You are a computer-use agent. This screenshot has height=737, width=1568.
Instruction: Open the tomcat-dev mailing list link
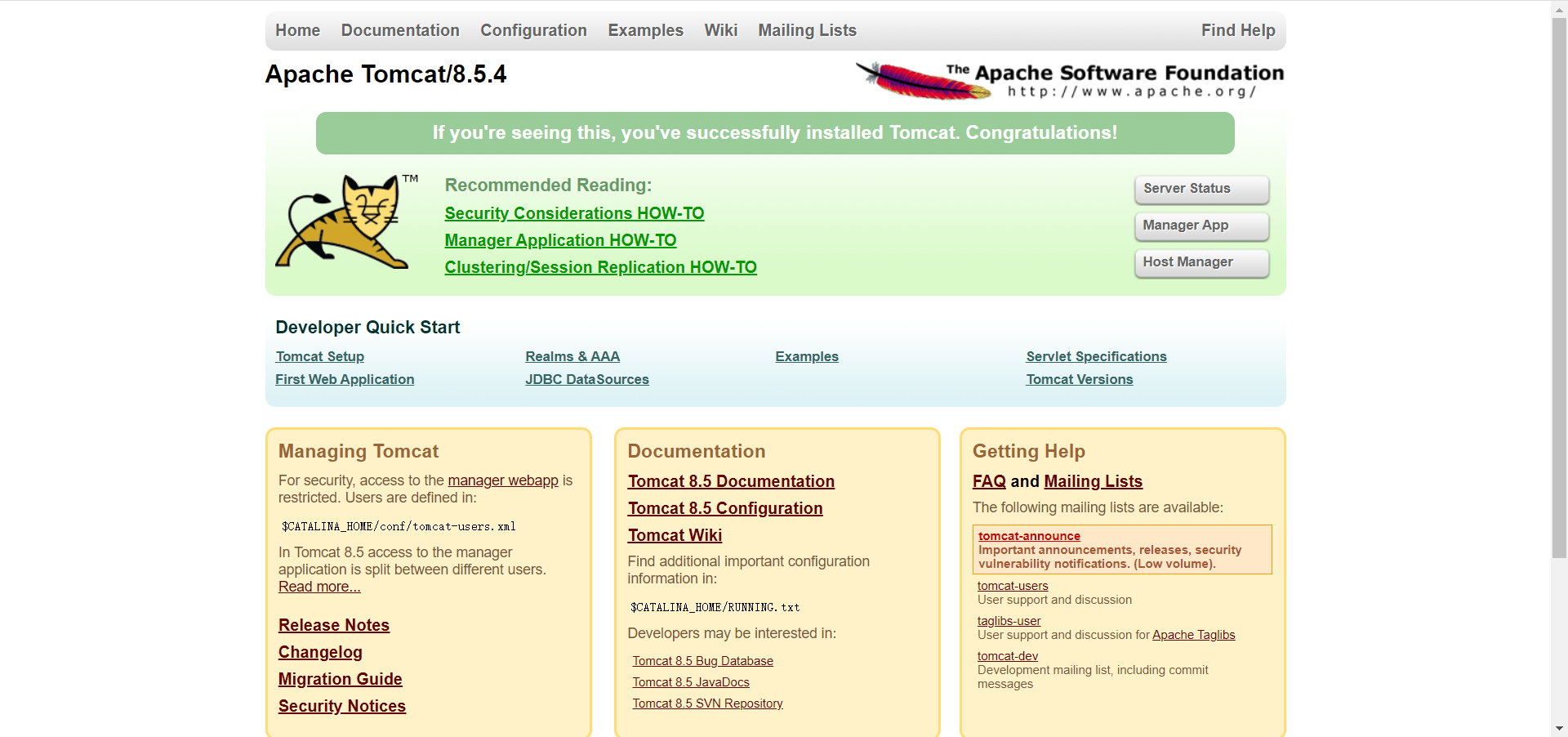pyautogui.click(x=1008, y=656)
